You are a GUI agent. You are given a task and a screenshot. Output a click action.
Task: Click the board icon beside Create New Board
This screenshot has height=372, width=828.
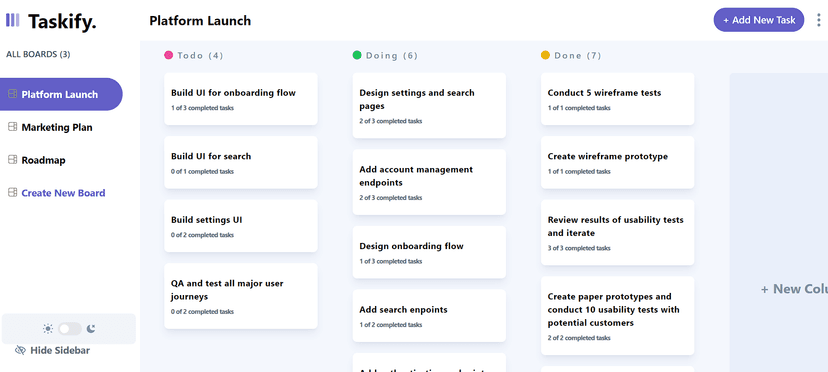12,193
